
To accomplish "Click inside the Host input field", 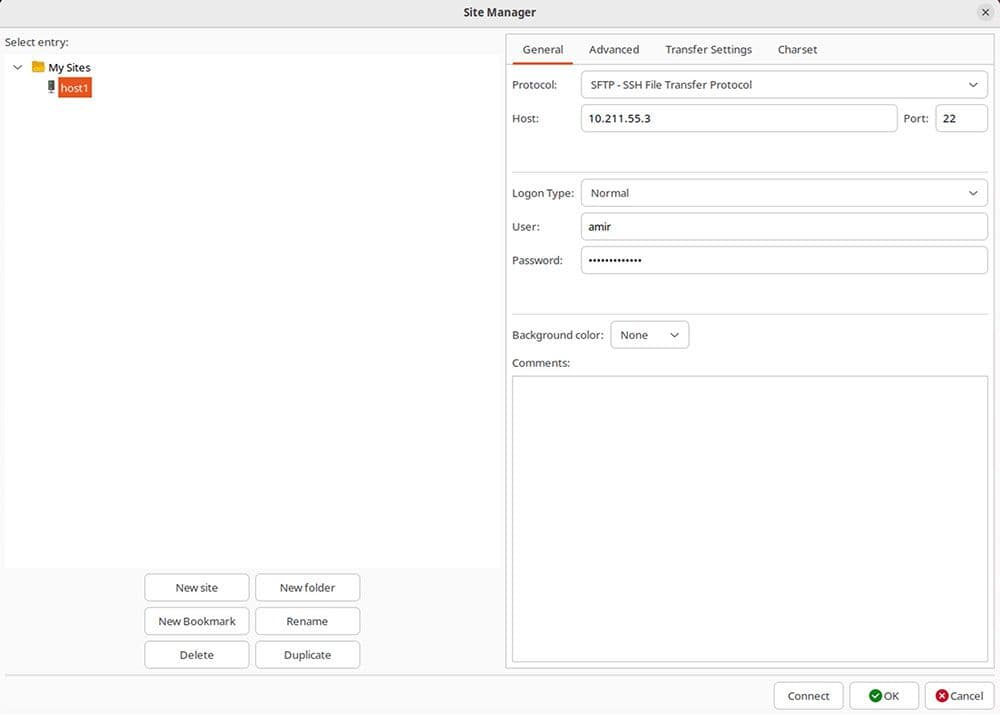I will [x=739, y=117].
